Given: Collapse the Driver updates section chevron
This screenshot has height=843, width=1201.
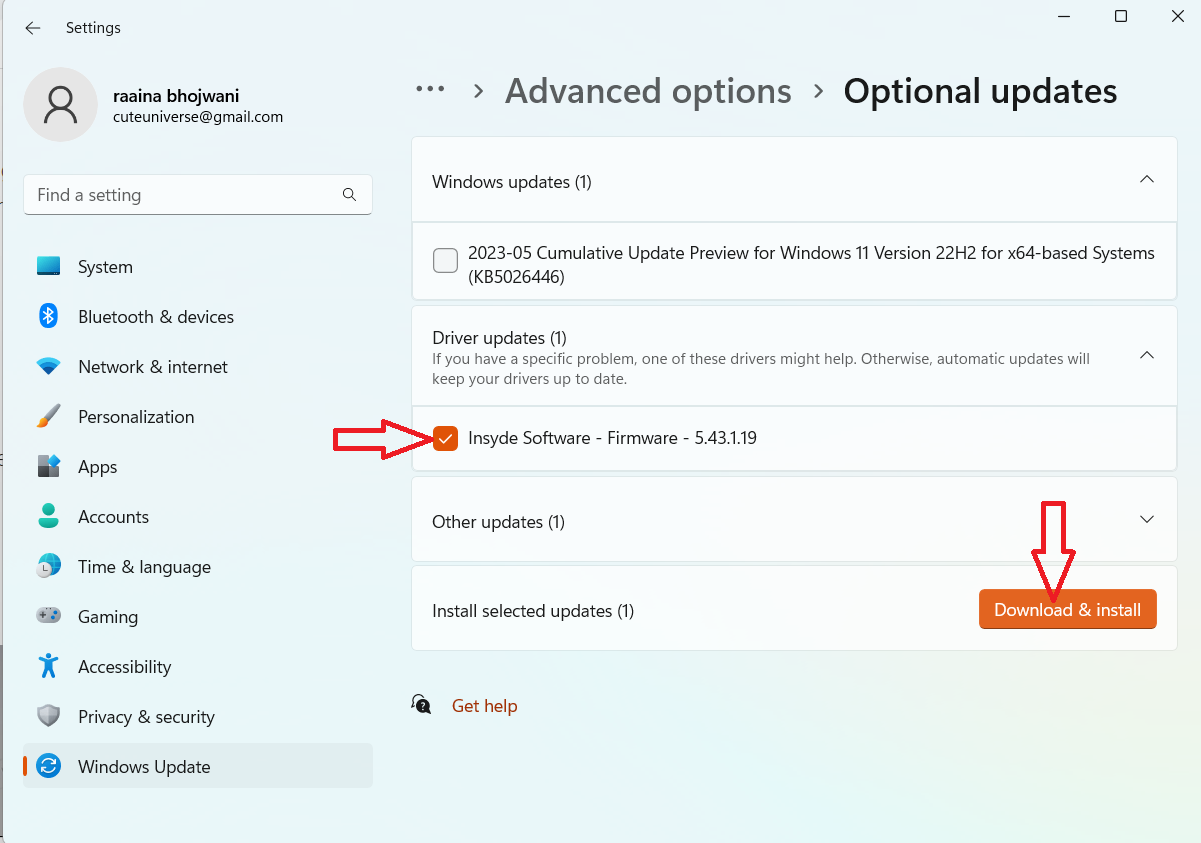Looking at the screenshot, I should click(1147, 355).
